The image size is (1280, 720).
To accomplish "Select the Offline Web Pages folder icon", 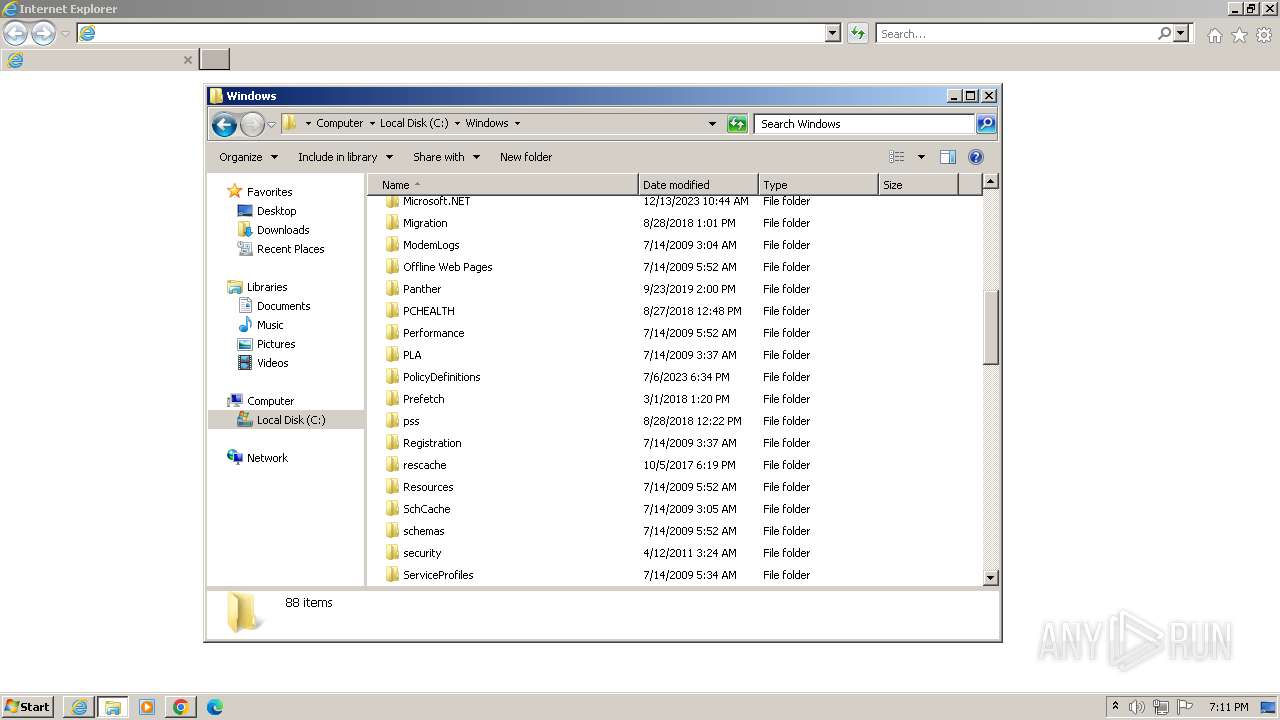I will coord(392,267).
